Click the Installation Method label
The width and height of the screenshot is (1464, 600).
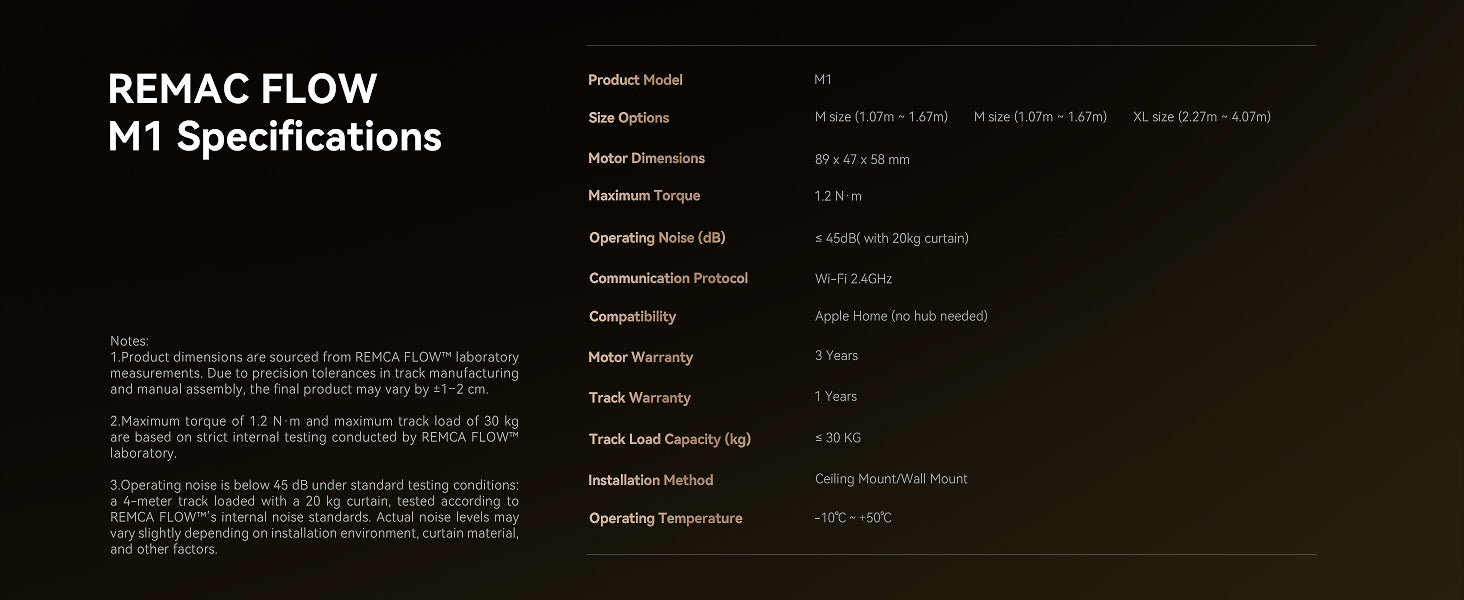click(650, 480)
